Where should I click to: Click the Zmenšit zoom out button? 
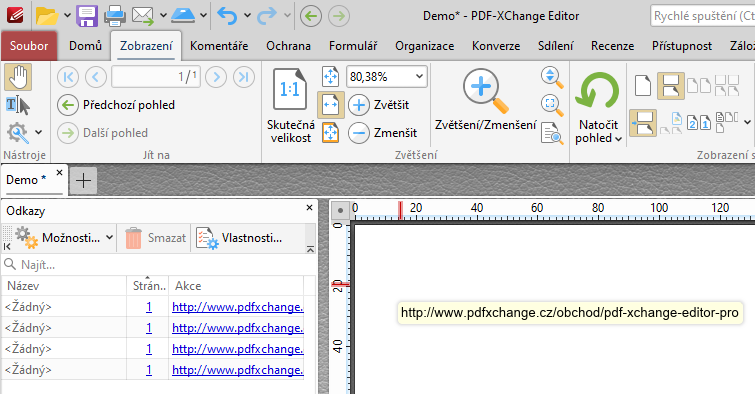[x=382, y=133]
